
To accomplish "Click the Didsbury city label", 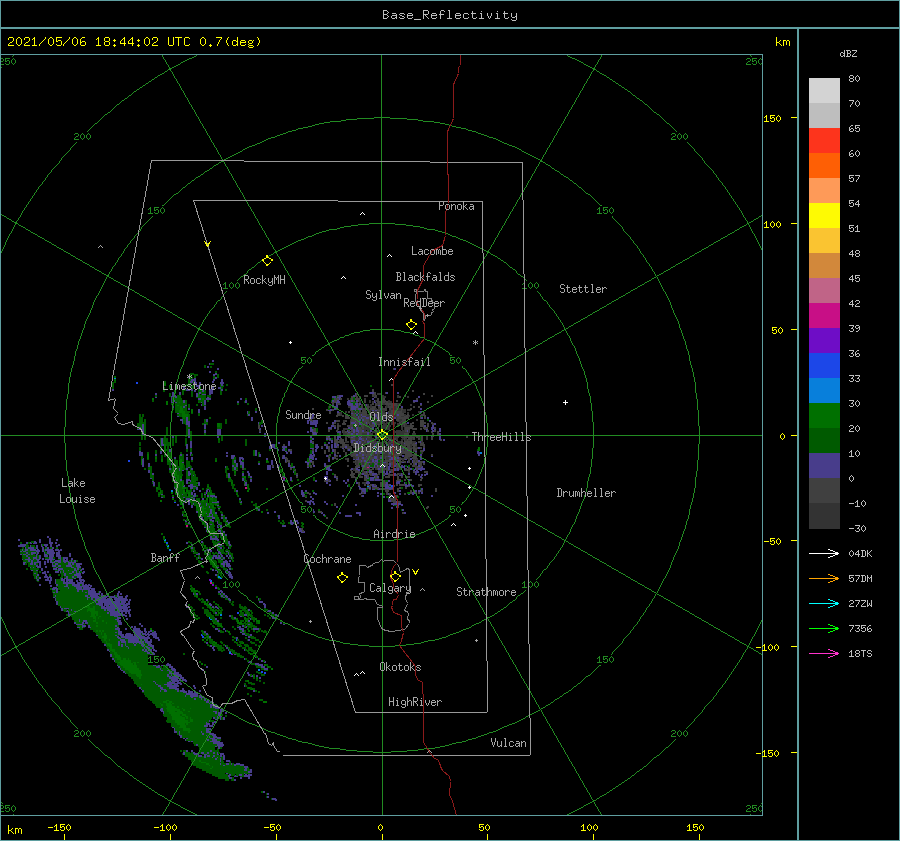I will 377,448.
